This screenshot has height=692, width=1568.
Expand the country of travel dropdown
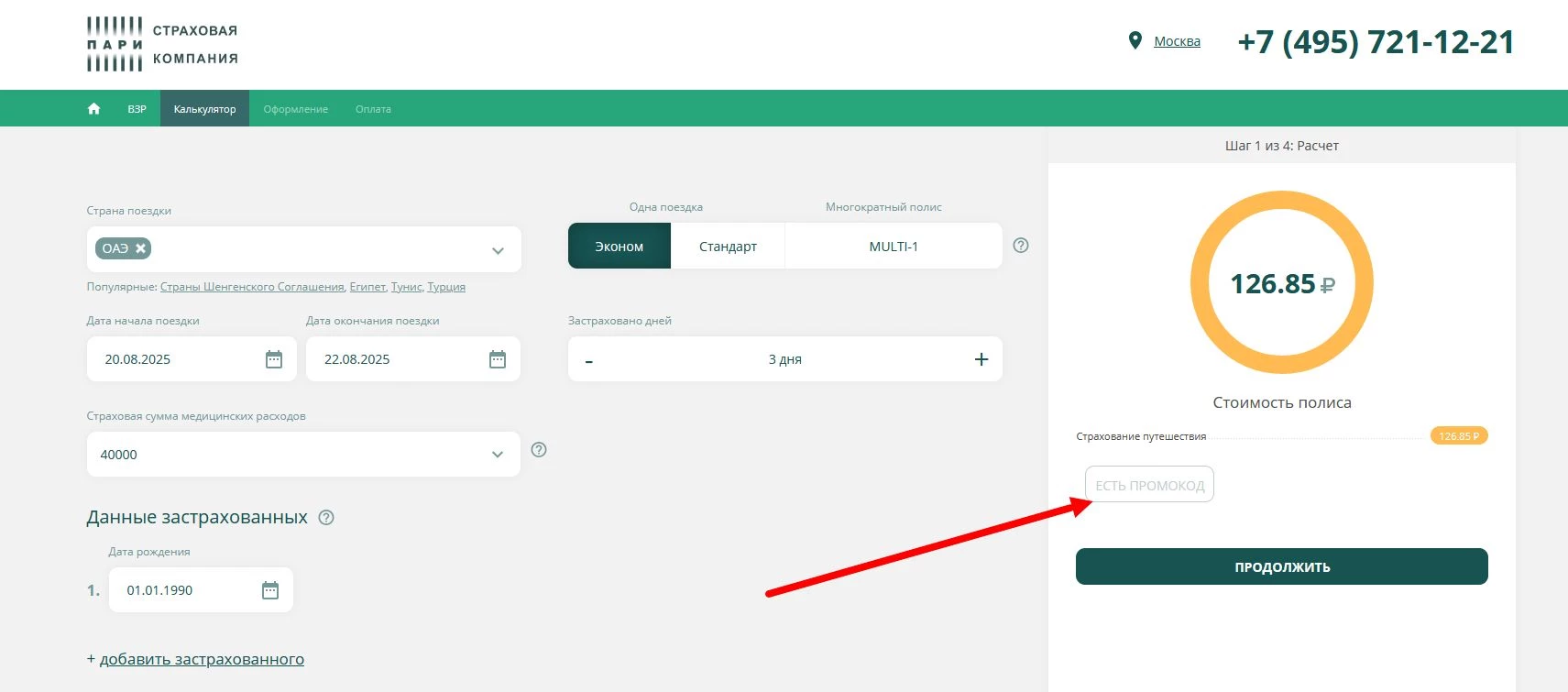point(498,250)
